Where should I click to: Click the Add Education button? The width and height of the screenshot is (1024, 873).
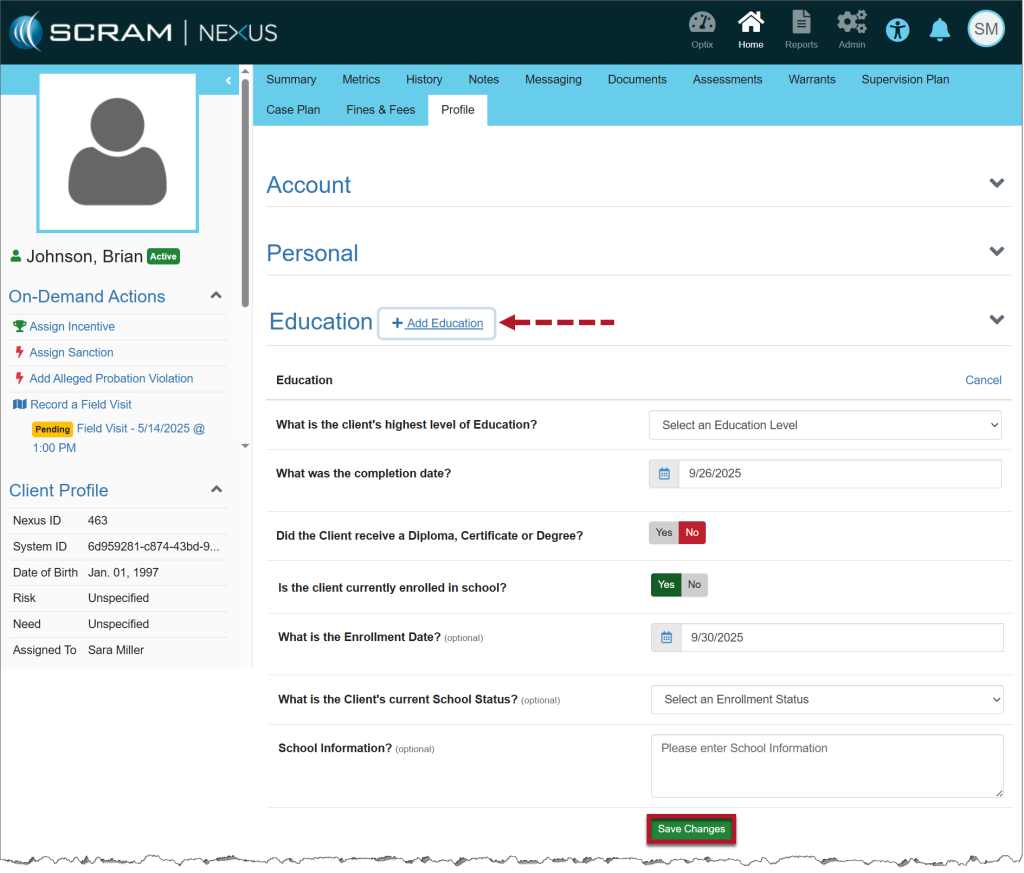click(x=437, y=323)
